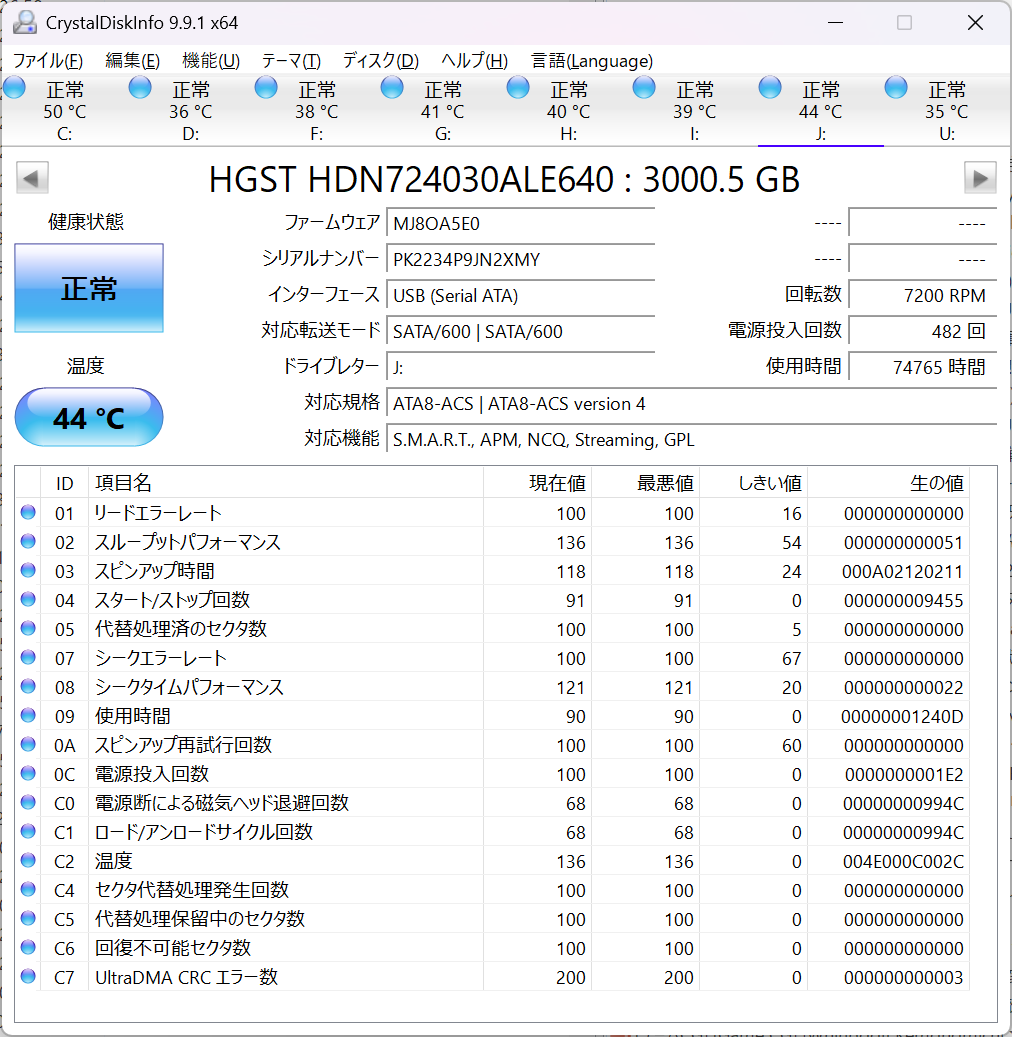Open the ヘルプ(H) menu
Viewport: 1012px width, 1037px height.
(474, 61)
